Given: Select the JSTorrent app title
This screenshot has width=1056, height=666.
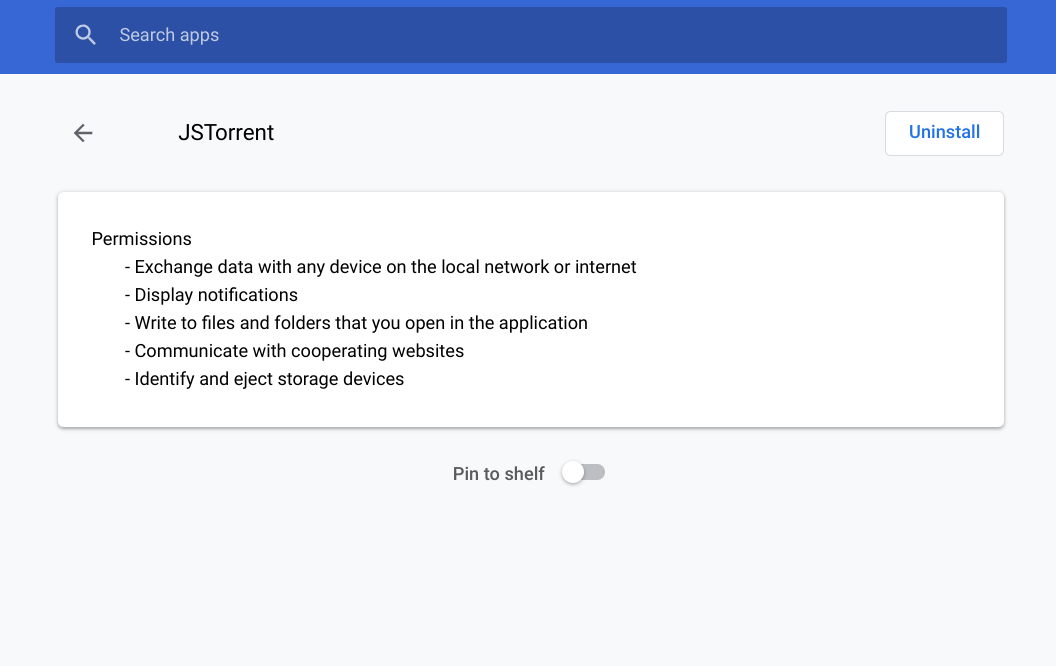Looking at the screenshot, I should 226,133.
